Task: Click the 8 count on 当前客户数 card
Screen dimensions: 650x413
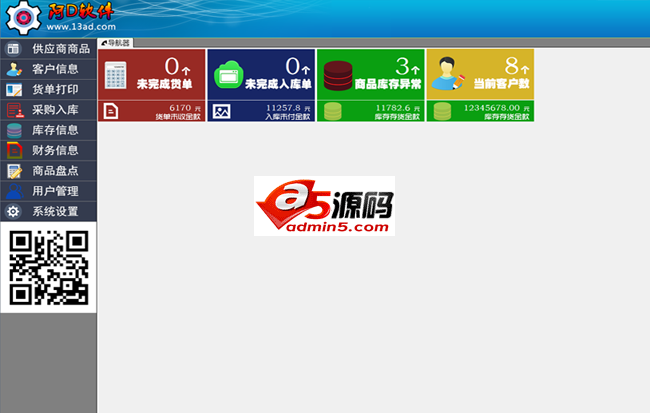Action: (x=512, y=66)
